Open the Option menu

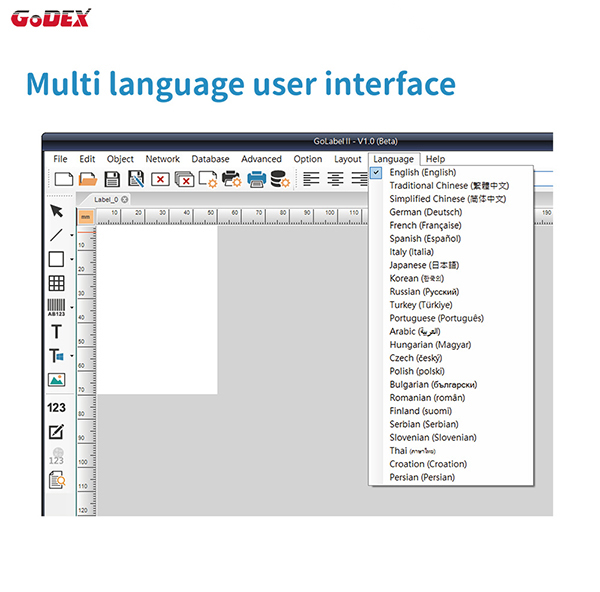[308, 159]
